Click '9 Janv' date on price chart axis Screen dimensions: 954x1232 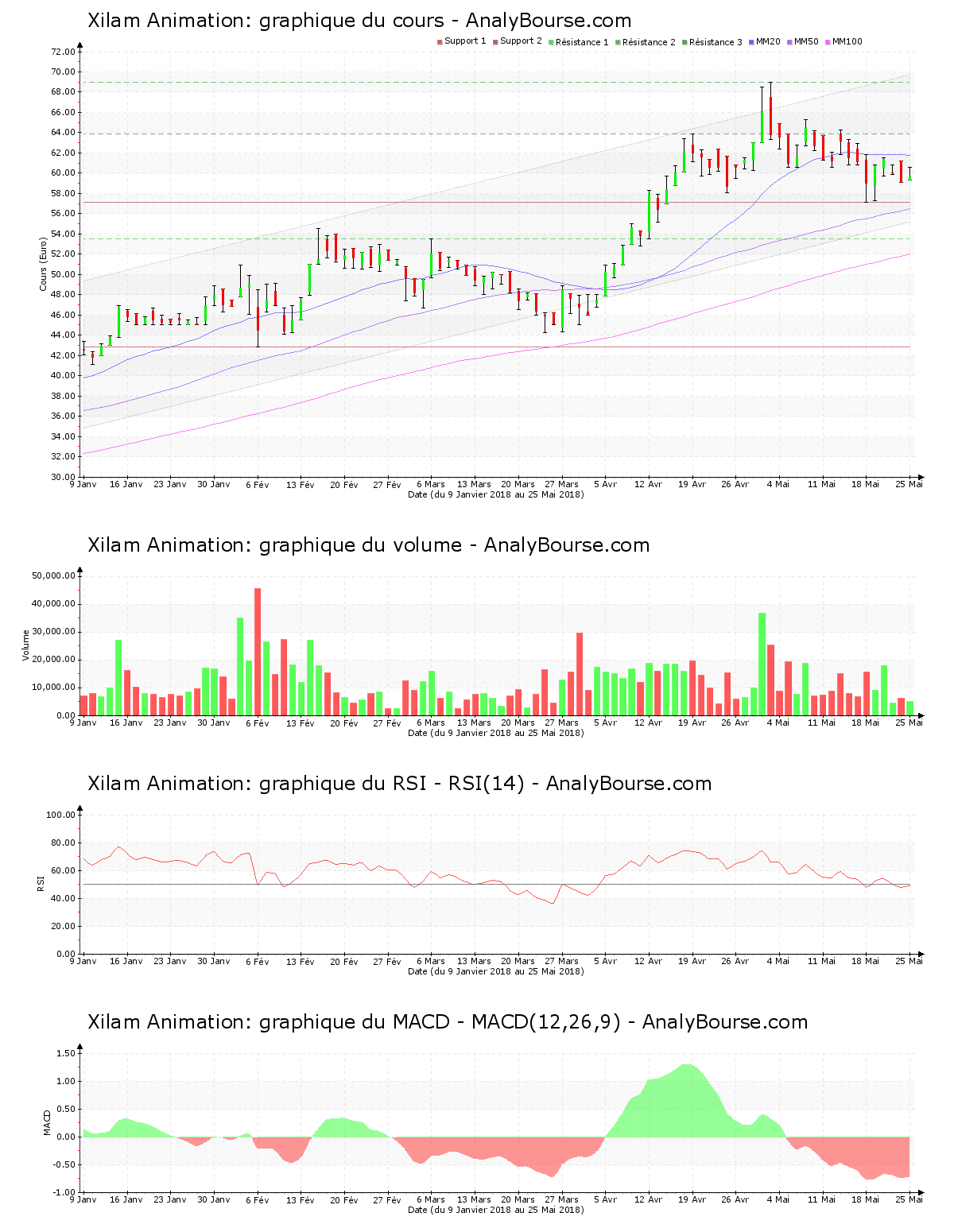coord(83,484)
